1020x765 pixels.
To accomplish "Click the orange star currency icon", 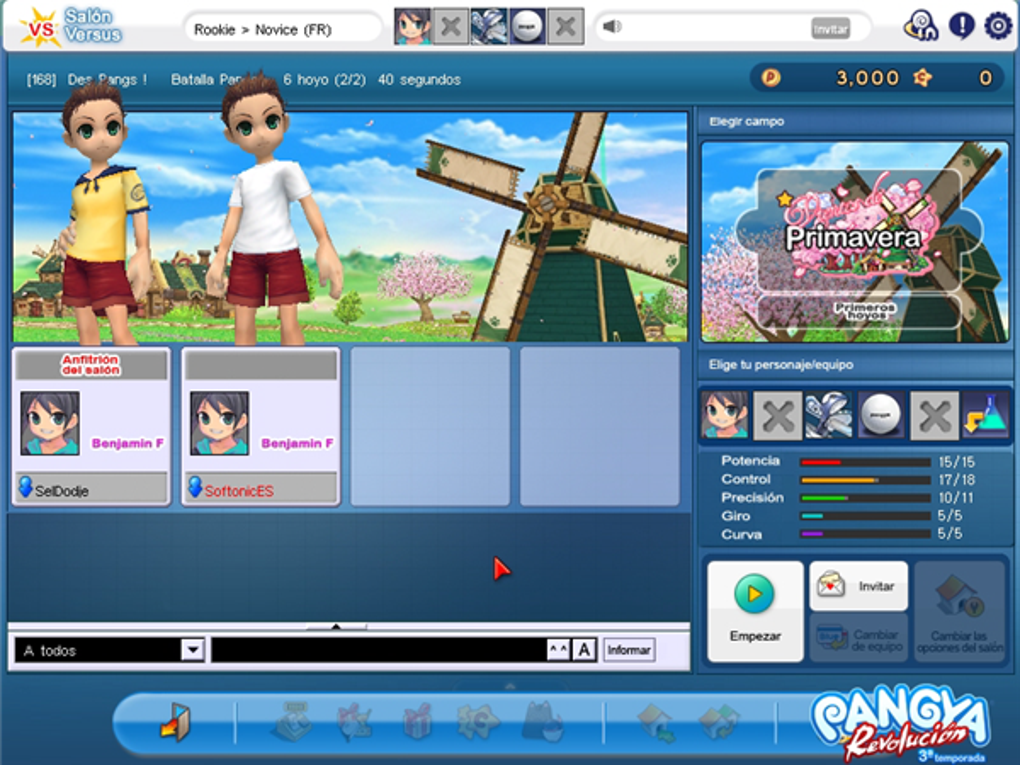I will tap(922, 78).
